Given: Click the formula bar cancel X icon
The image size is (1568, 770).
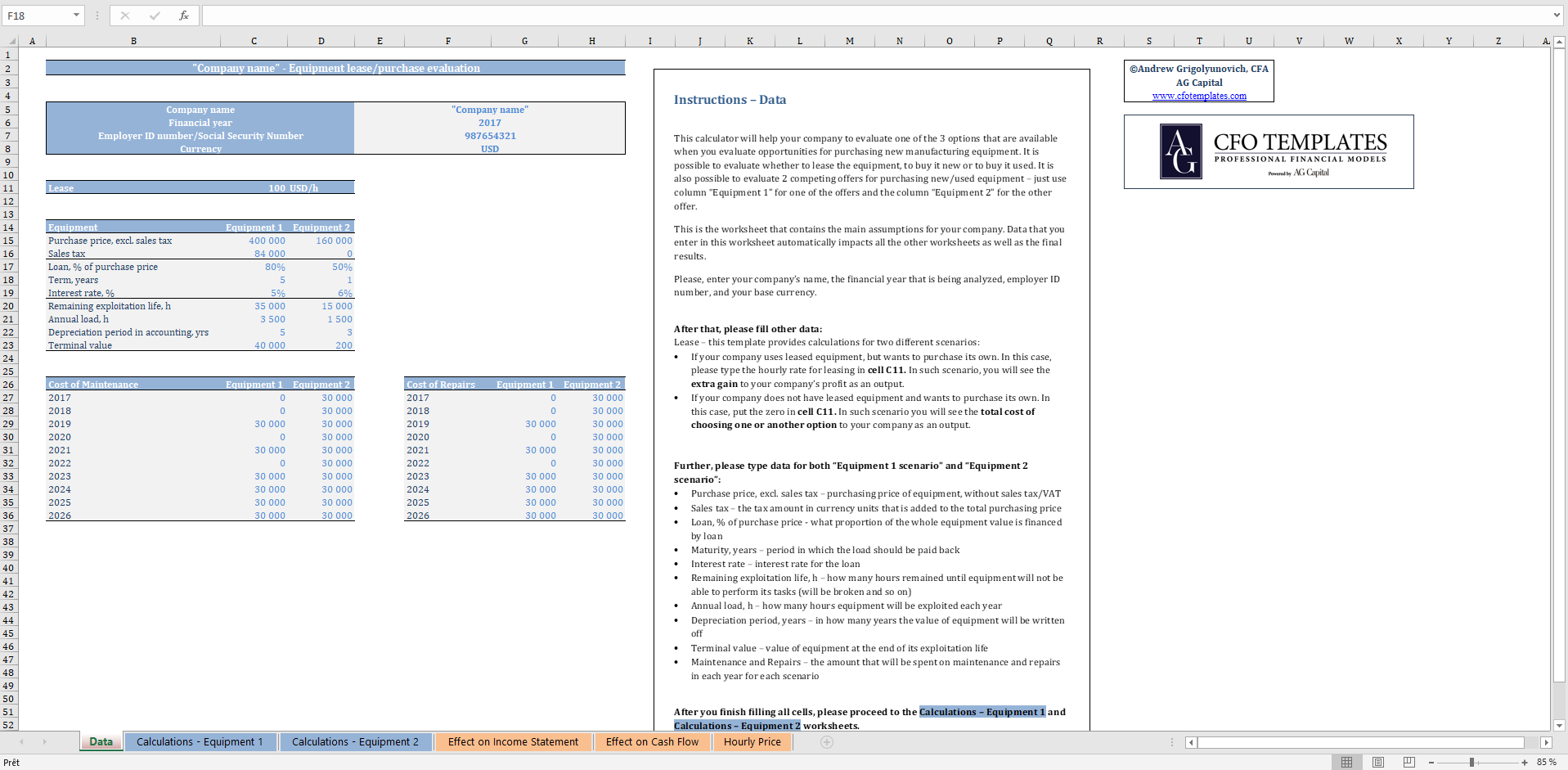Looking at the screenshot, I should [x=124, y=16].
